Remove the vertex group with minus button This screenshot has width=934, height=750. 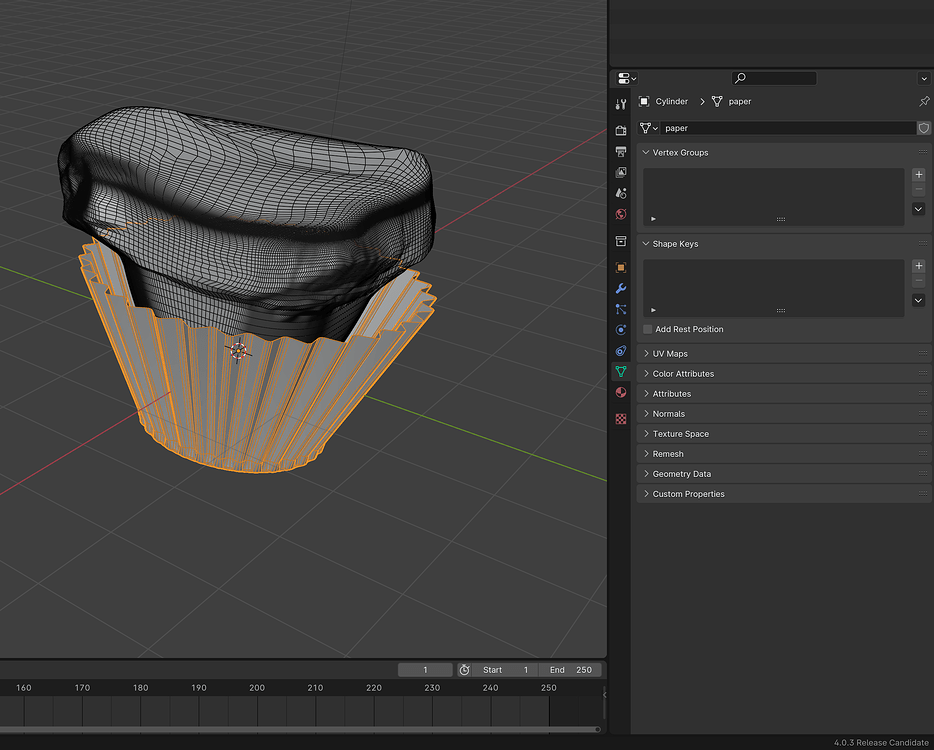pyautogui.click(x=919, y=189)
